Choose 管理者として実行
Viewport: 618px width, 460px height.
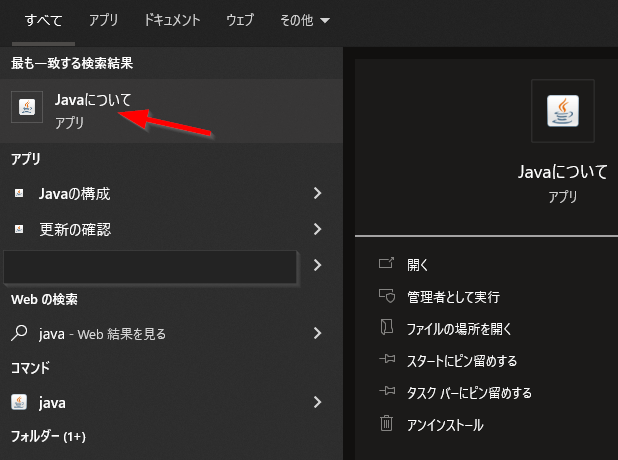(x=453, y=297)
